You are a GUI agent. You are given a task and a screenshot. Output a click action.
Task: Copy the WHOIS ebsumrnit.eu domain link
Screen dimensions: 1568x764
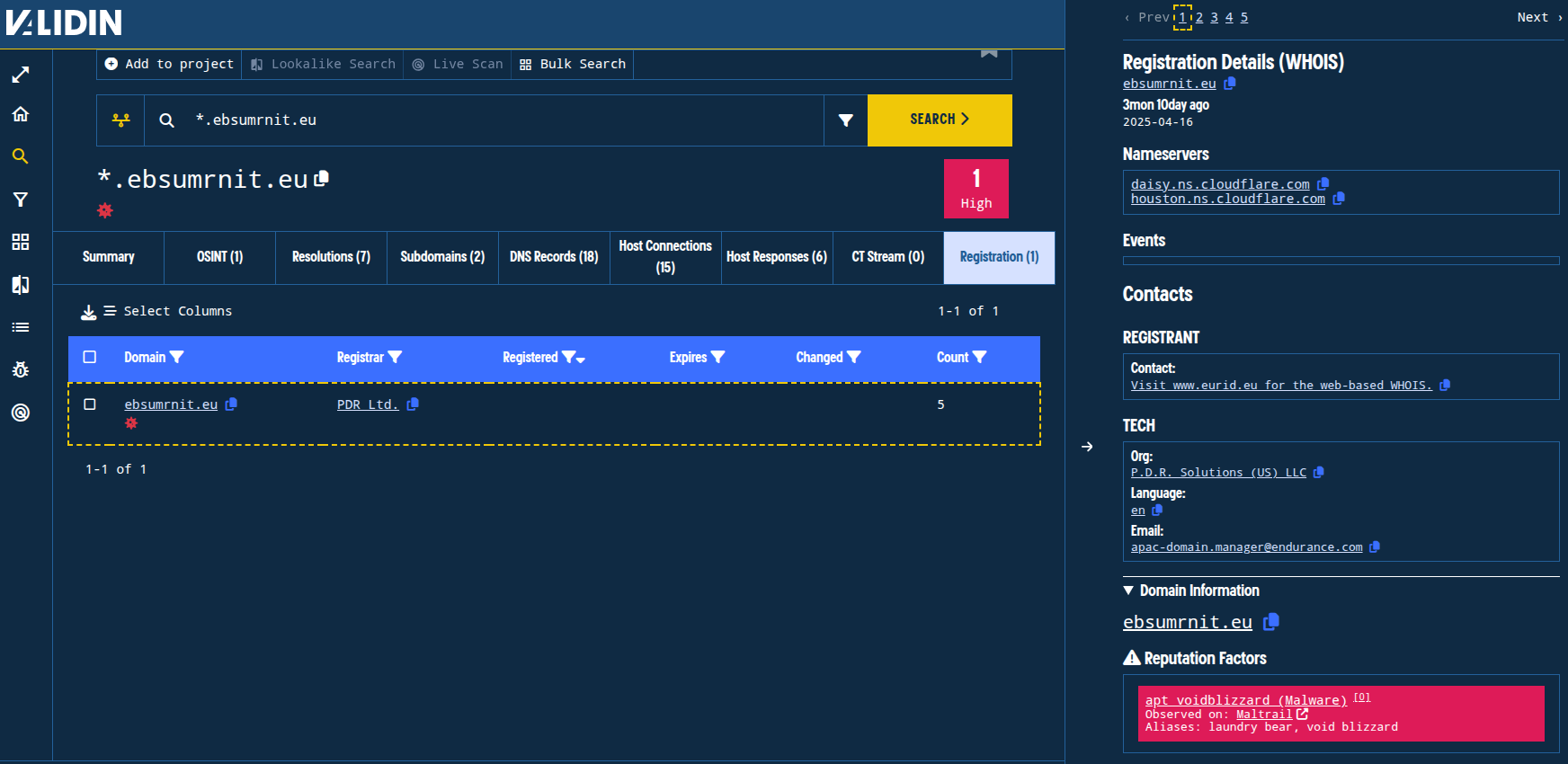tap(1230, 84)
